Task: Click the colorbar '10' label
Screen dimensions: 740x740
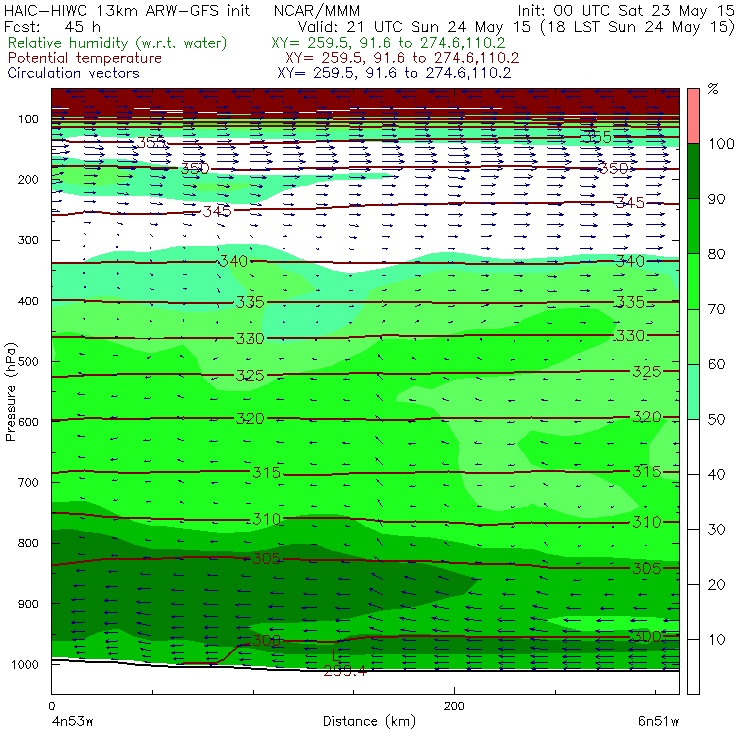Action: click(x=716, y=640)
